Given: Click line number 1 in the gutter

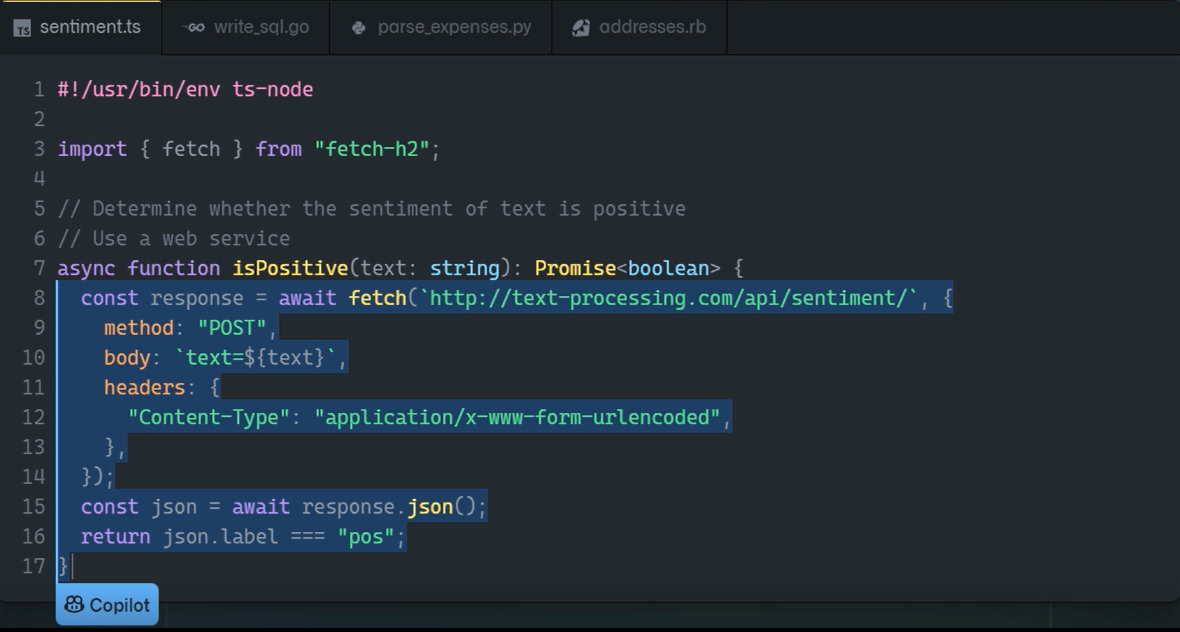Looking at the screenshot, I should (39, 89).
